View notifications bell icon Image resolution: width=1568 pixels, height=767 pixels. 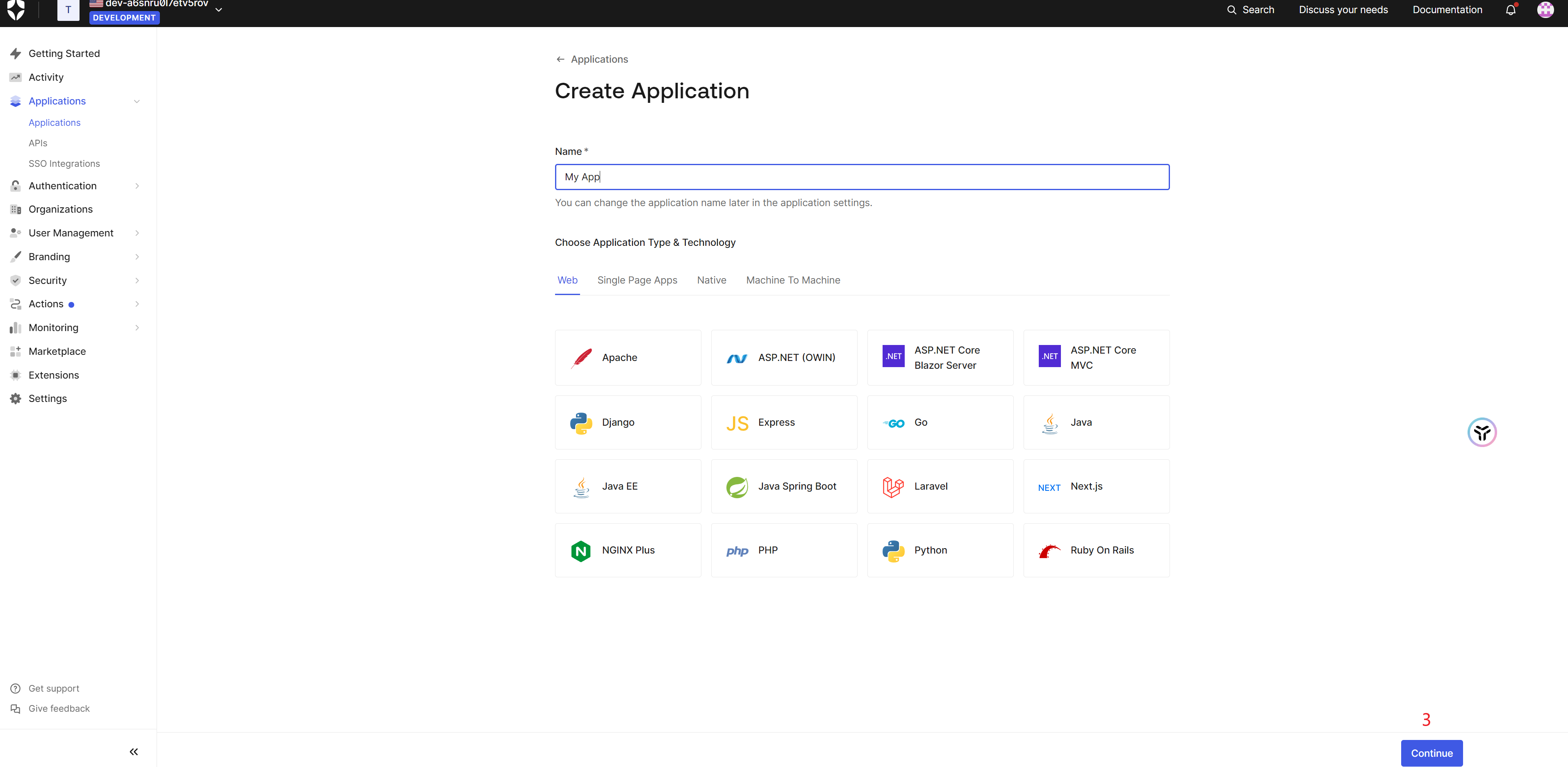(x=1511, y=10)
